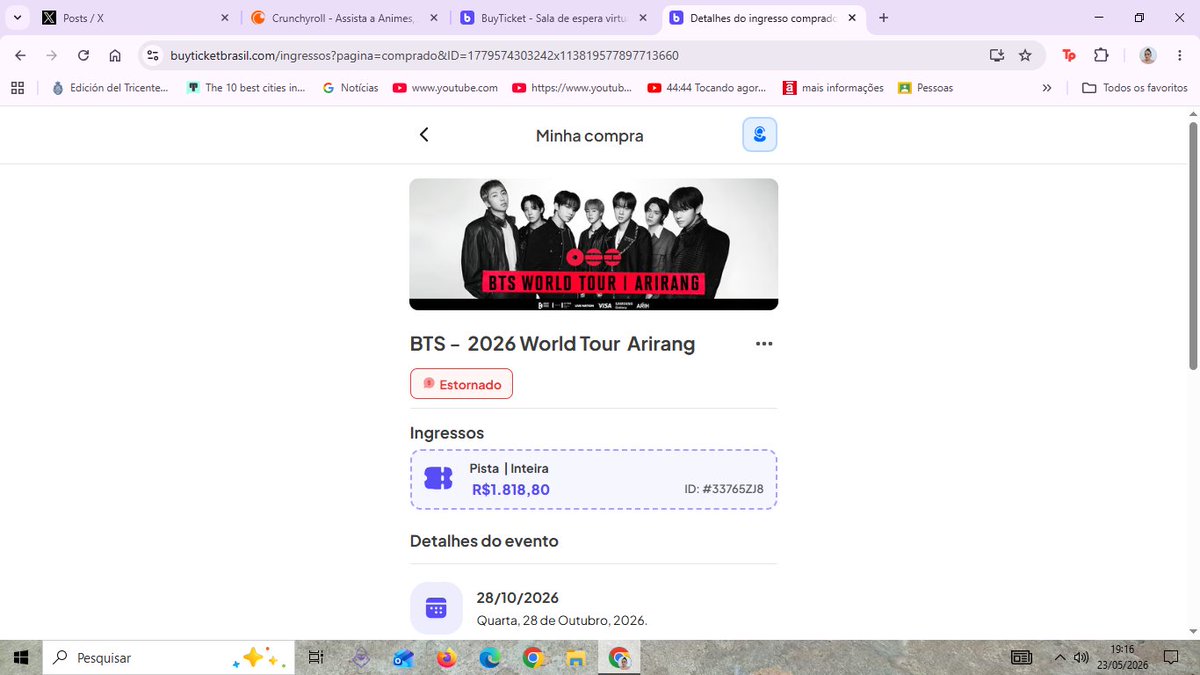Click ticket ID #33765ZJ8
This screenshot has width=1200, height=675.
725,489
